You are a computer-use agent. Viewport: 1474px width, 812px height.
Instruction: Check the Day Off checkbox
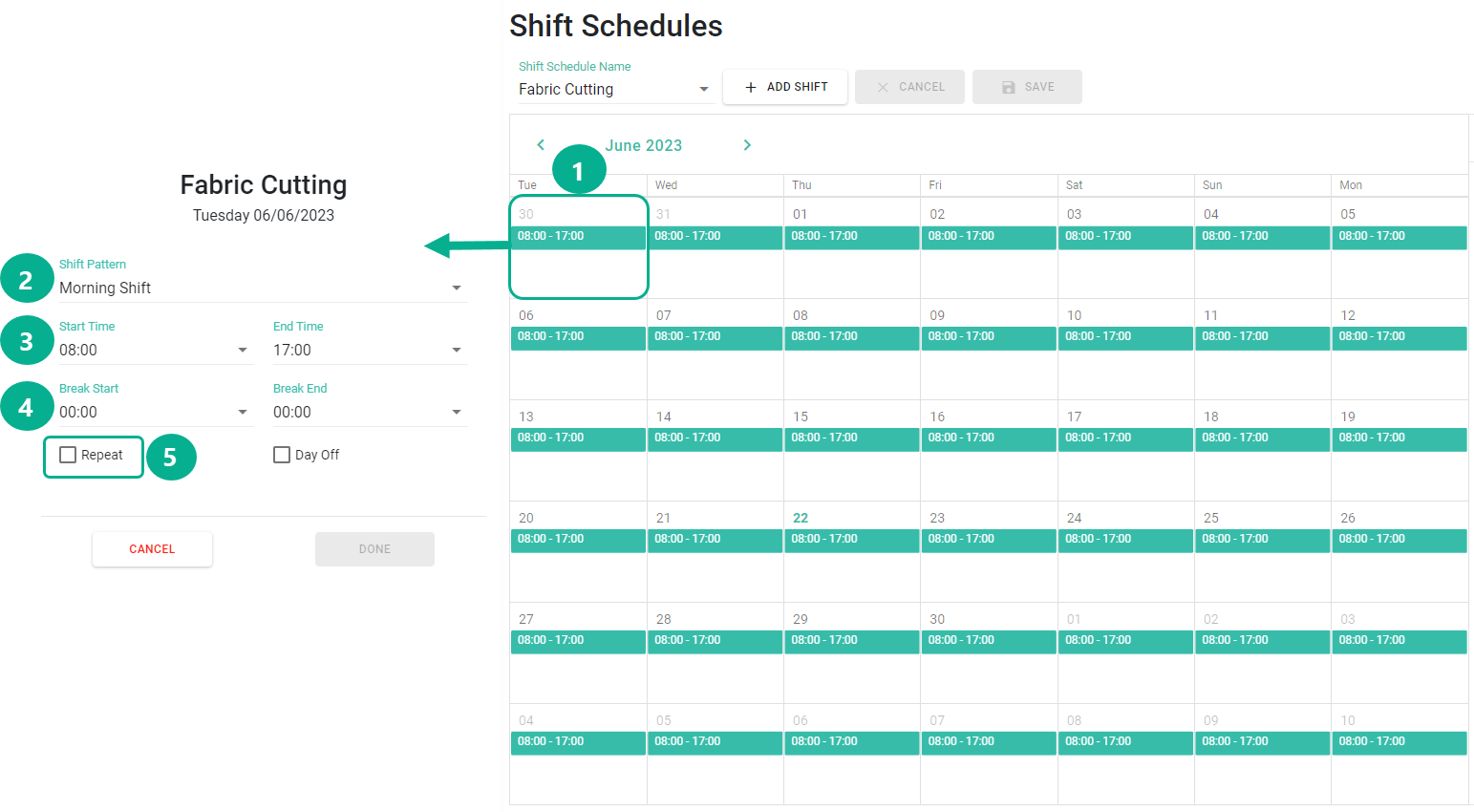click(x=282, y=455)
